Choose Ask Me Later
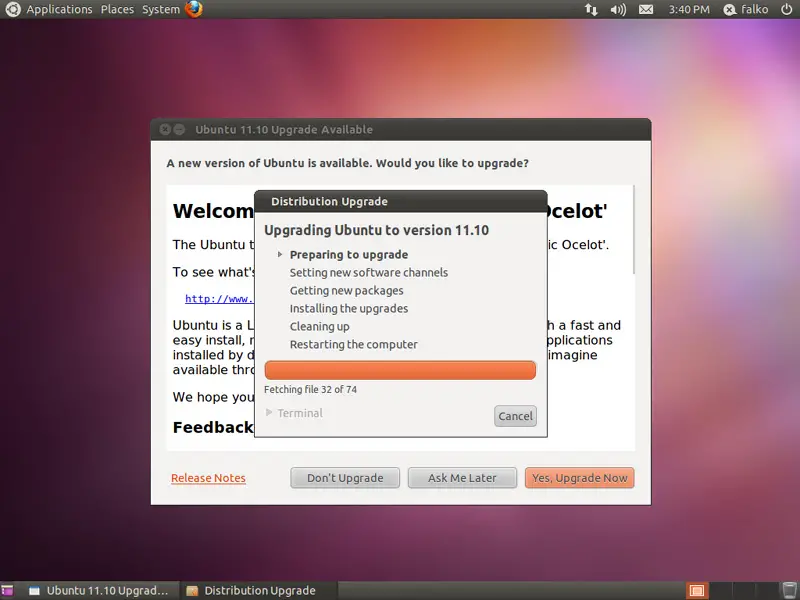The width and height of the screenshot is (800, 600). tap(462, 478)
